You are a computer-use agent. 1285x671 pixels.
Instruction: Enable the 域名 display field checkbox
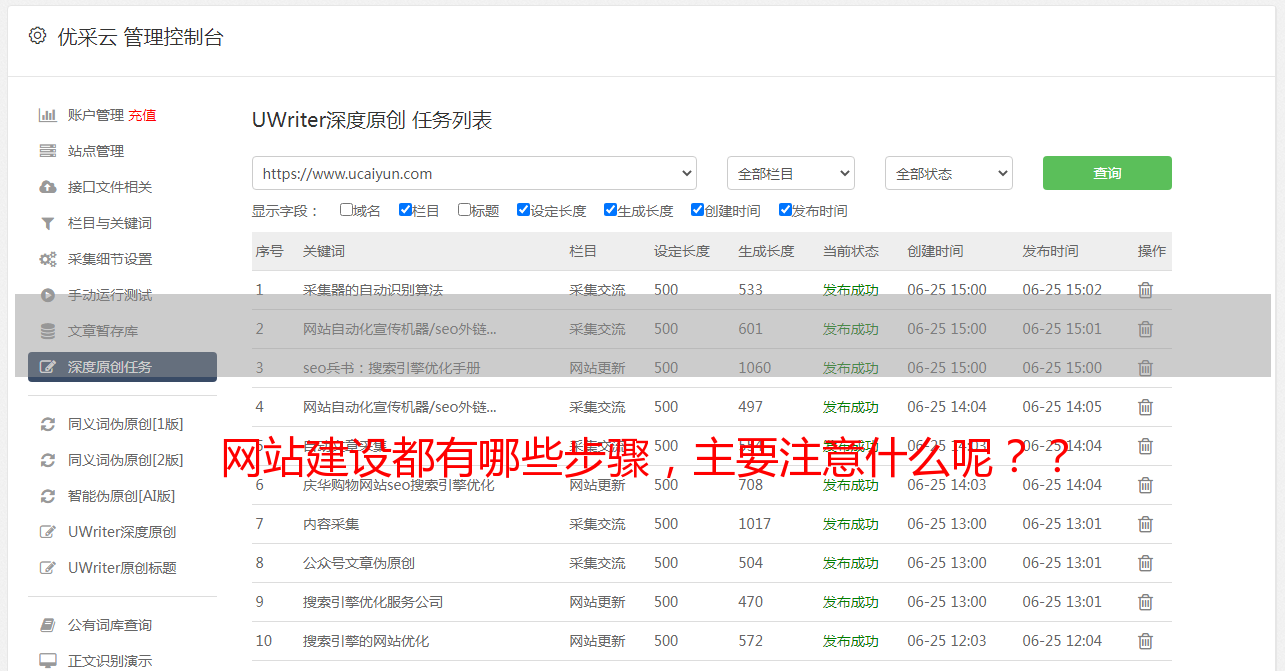tap(346, 210)
